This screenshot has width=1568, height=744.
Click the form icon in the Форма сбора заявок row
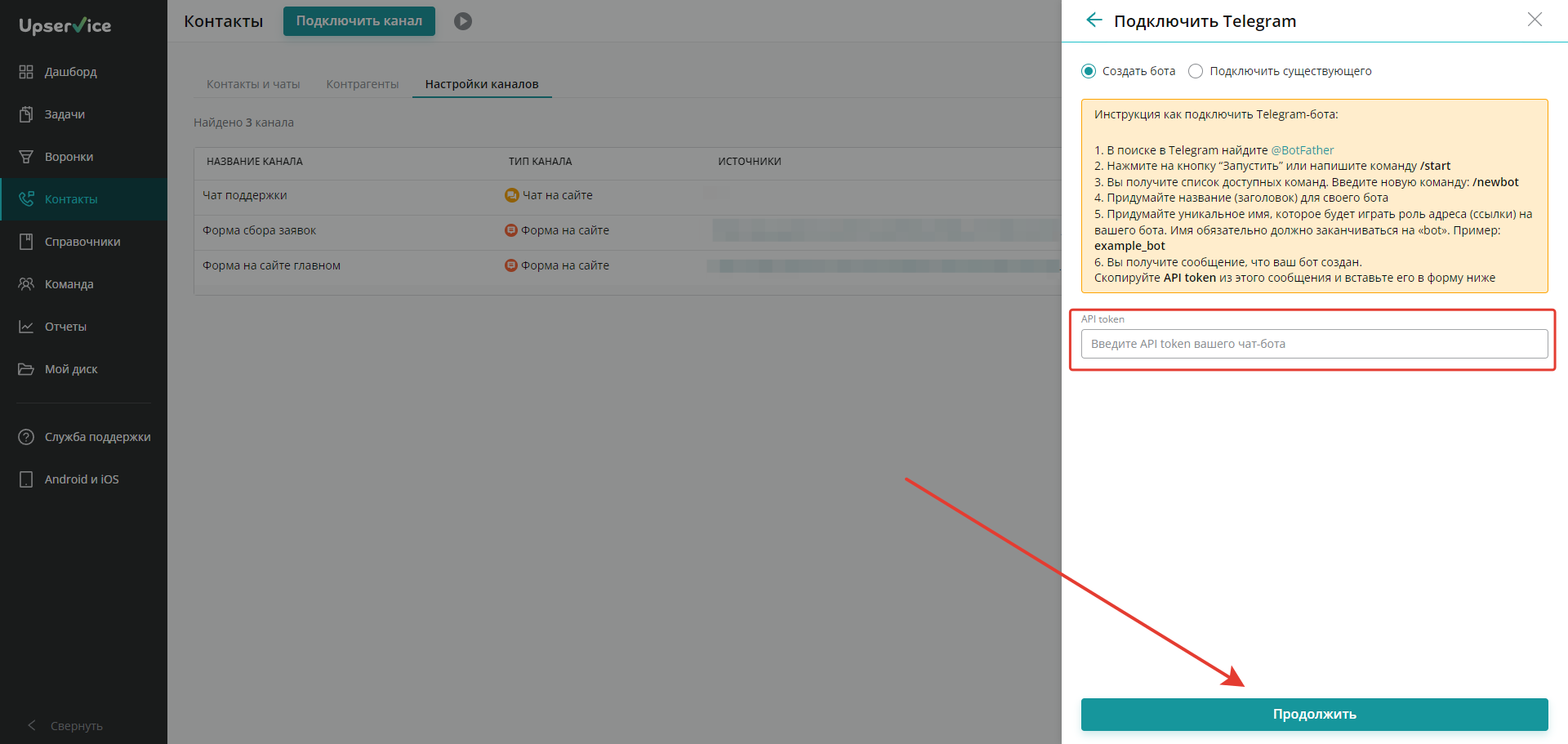tap(511, 230)
